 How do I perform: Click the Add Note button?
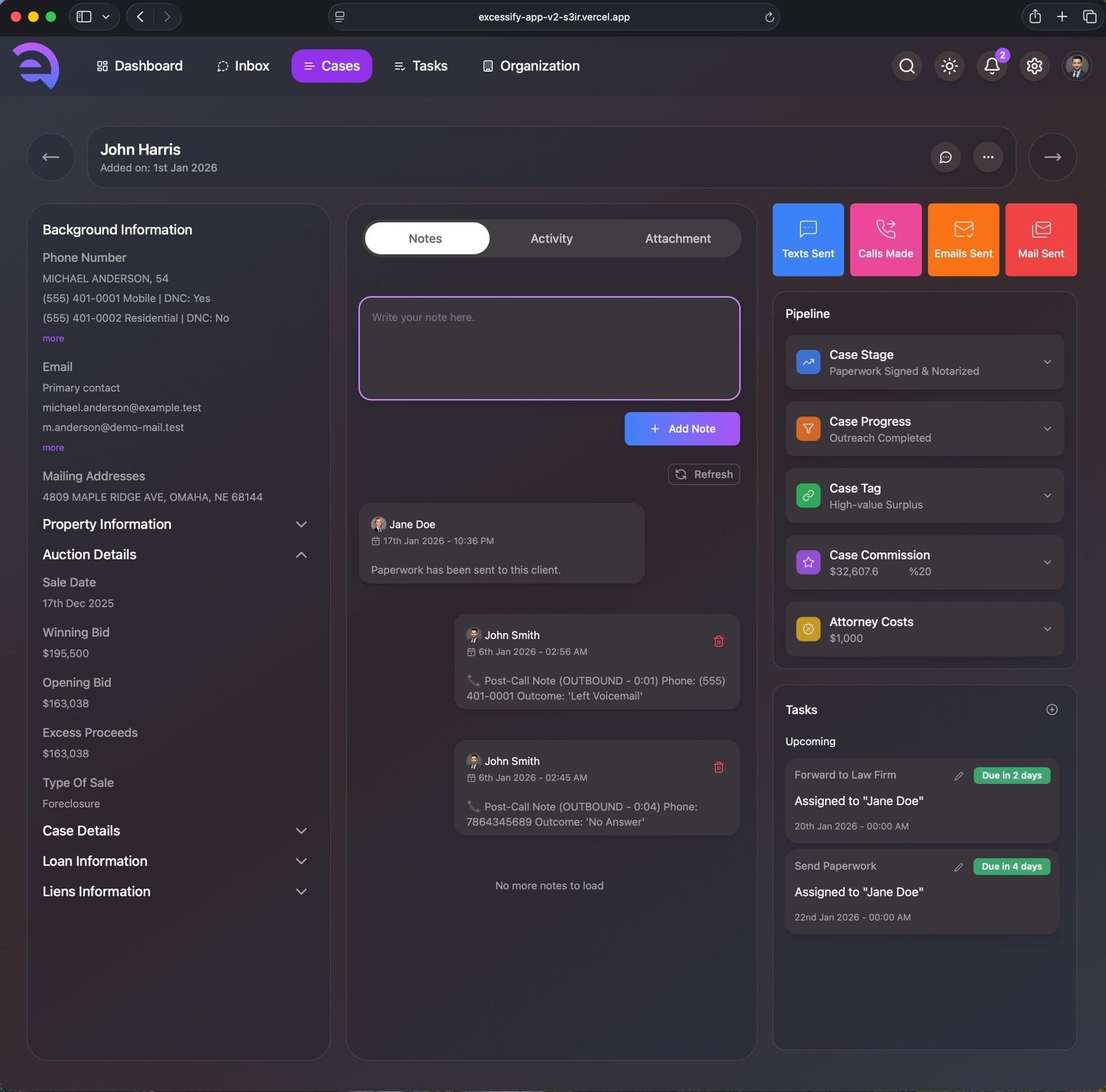tap(682, 429)
